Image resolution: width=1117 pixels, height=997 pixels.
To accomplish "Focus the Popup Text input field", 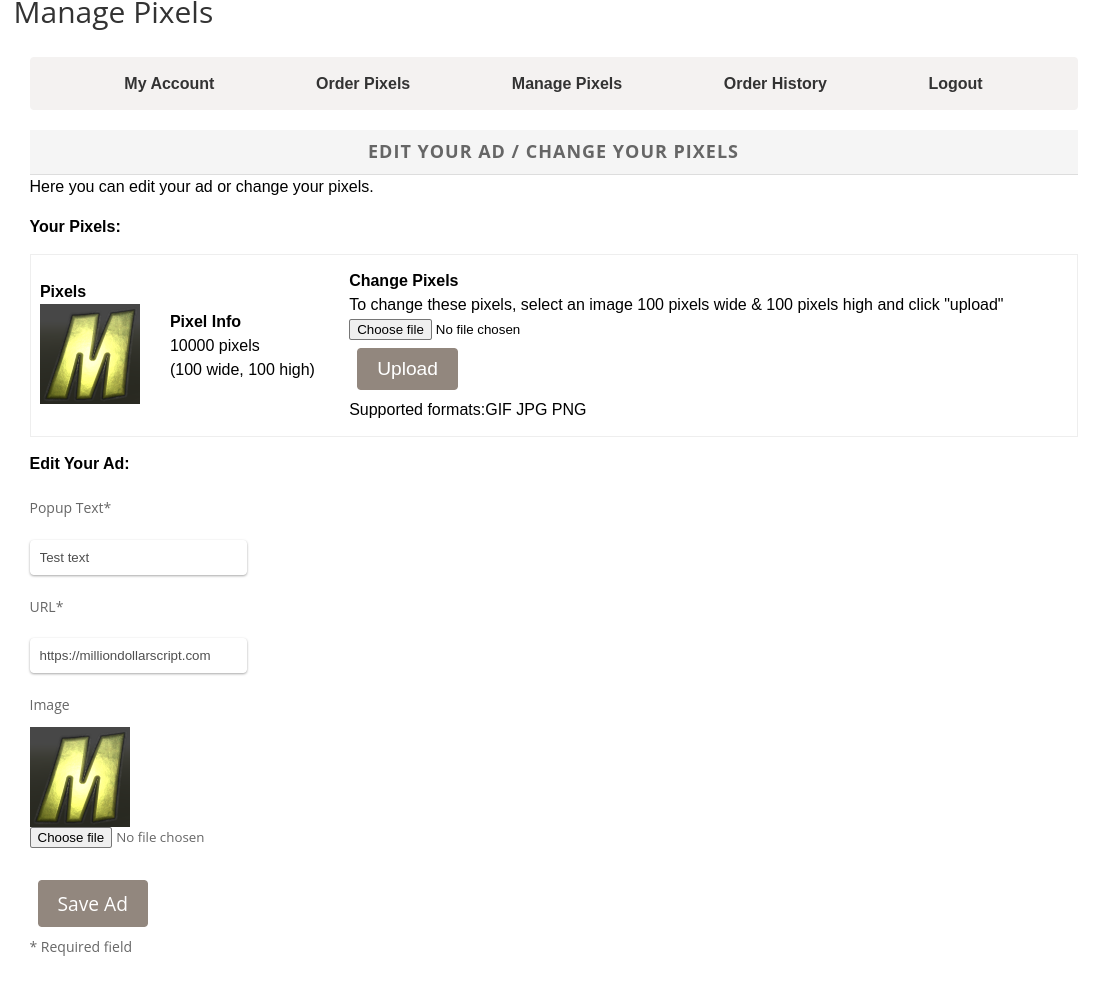I will 138,558.
